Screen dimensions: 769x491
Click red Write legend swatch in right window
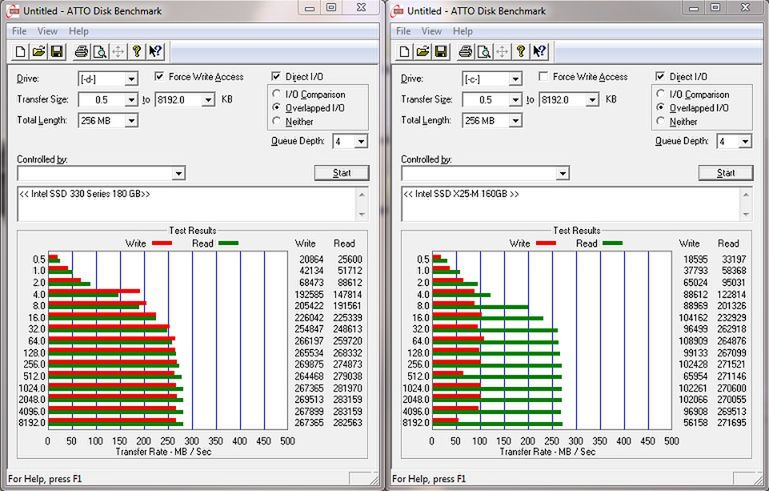coord(546,243)
